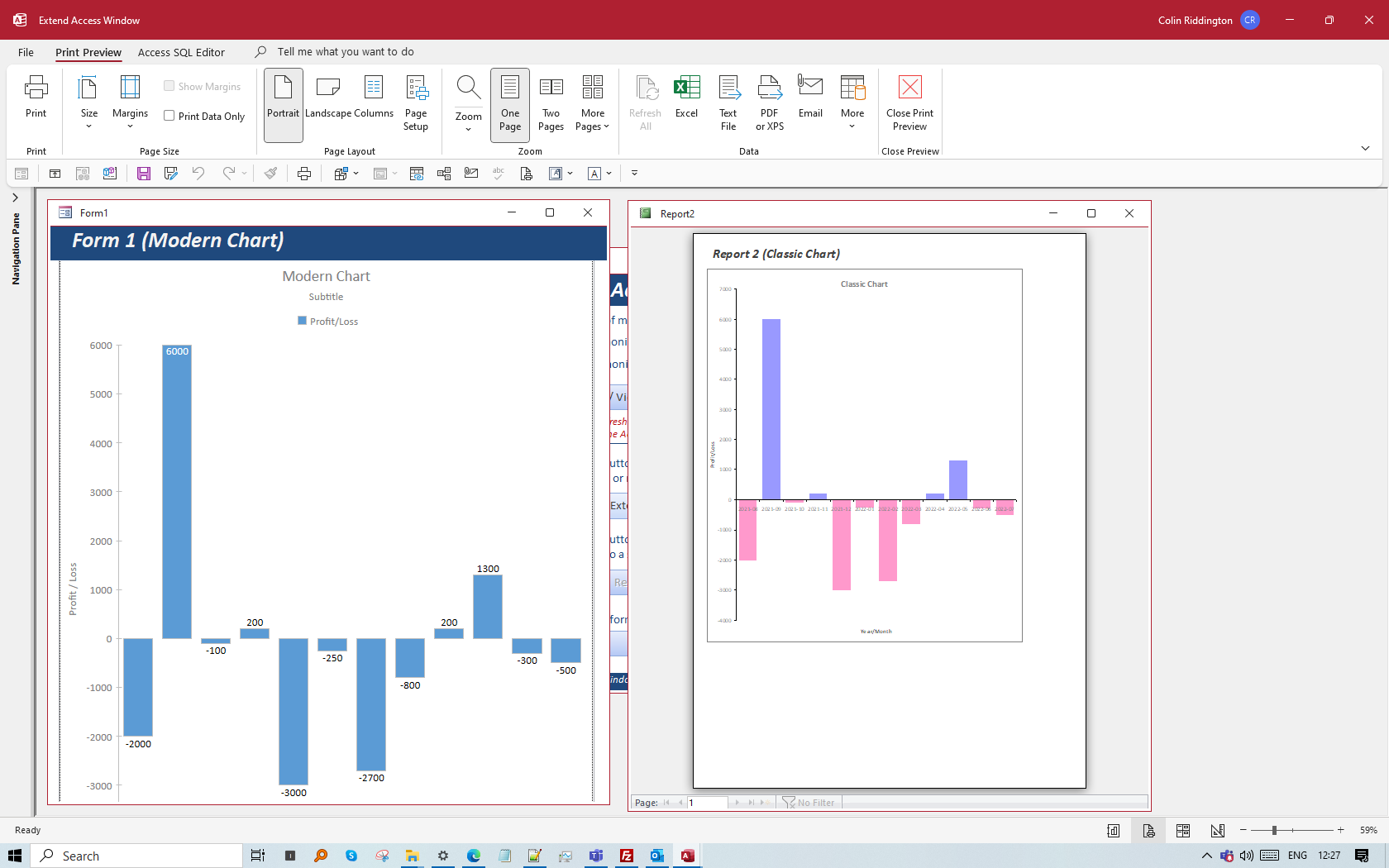The width and height of the screenshot is (1389, 868).
Task: Select the Print Preview tab
Action: click(x=88, y=52)
